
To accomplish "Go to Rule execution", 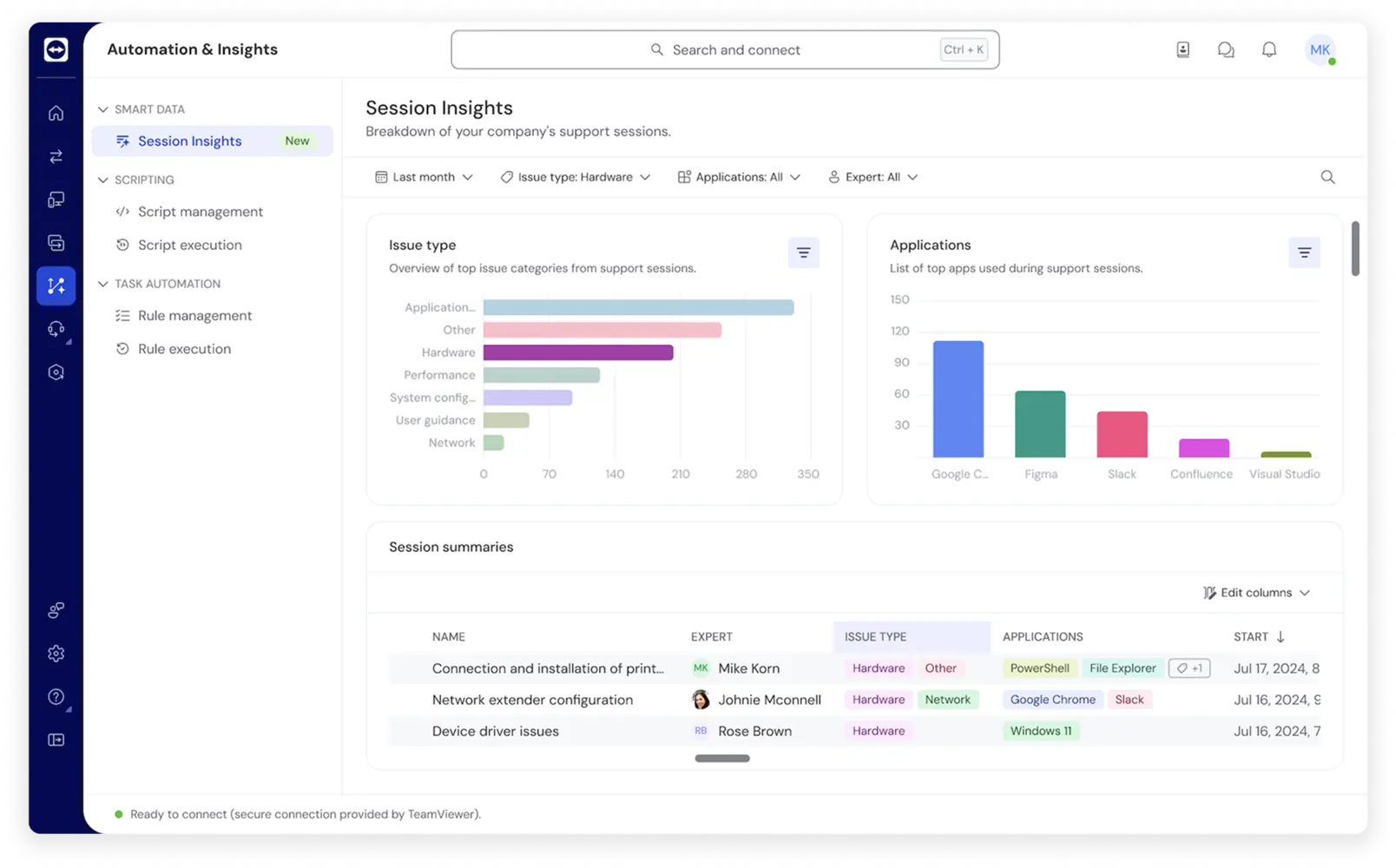I will [174, 349].
